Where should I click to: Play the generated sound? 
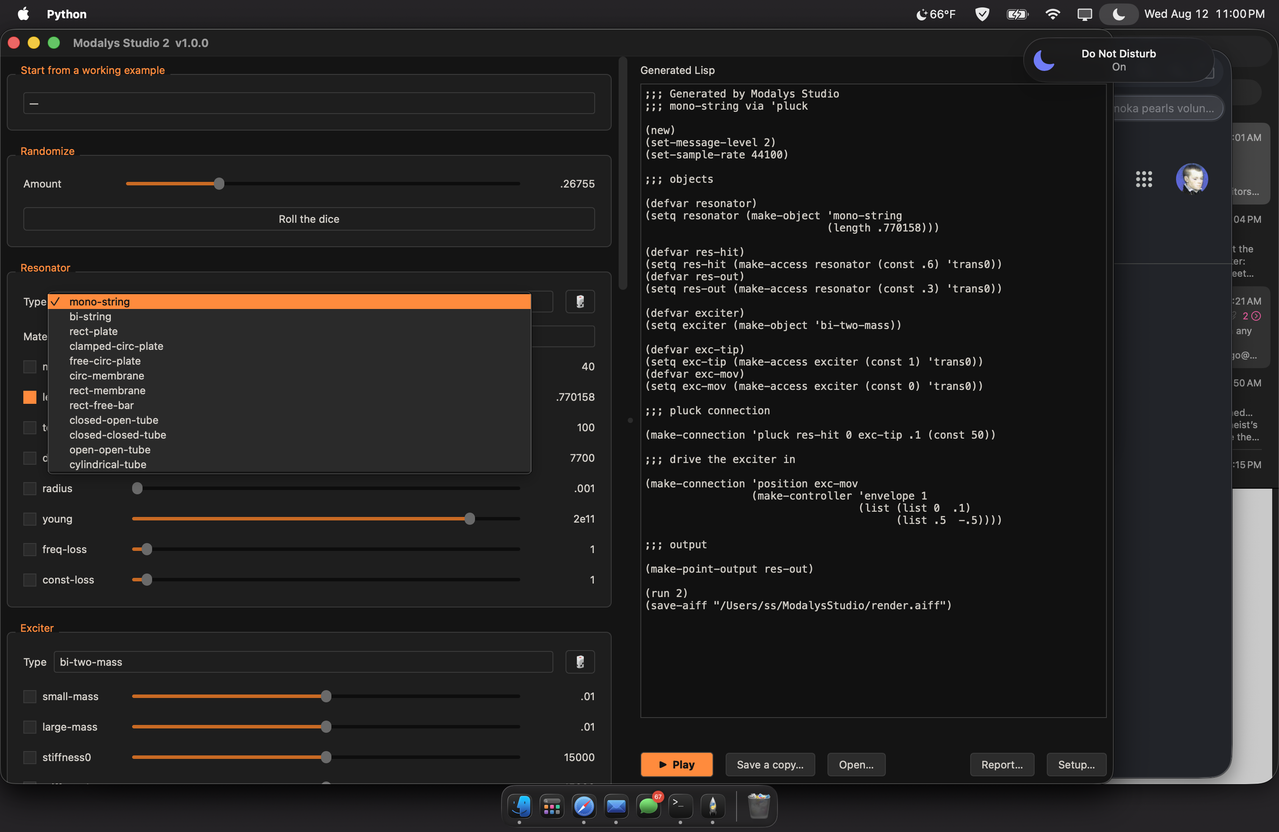pos(676,765)
